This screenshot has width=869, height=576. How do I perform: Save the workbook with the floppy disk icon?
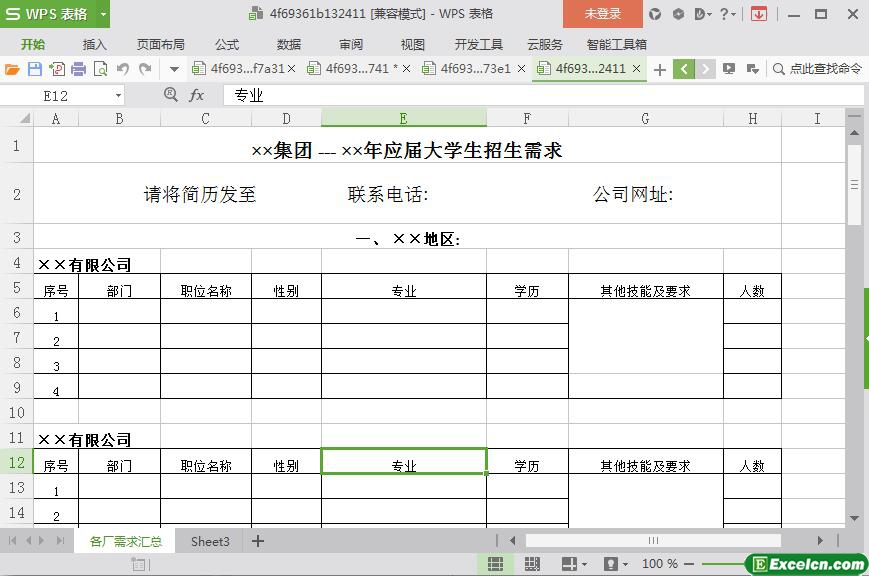[x=35, y=69]
